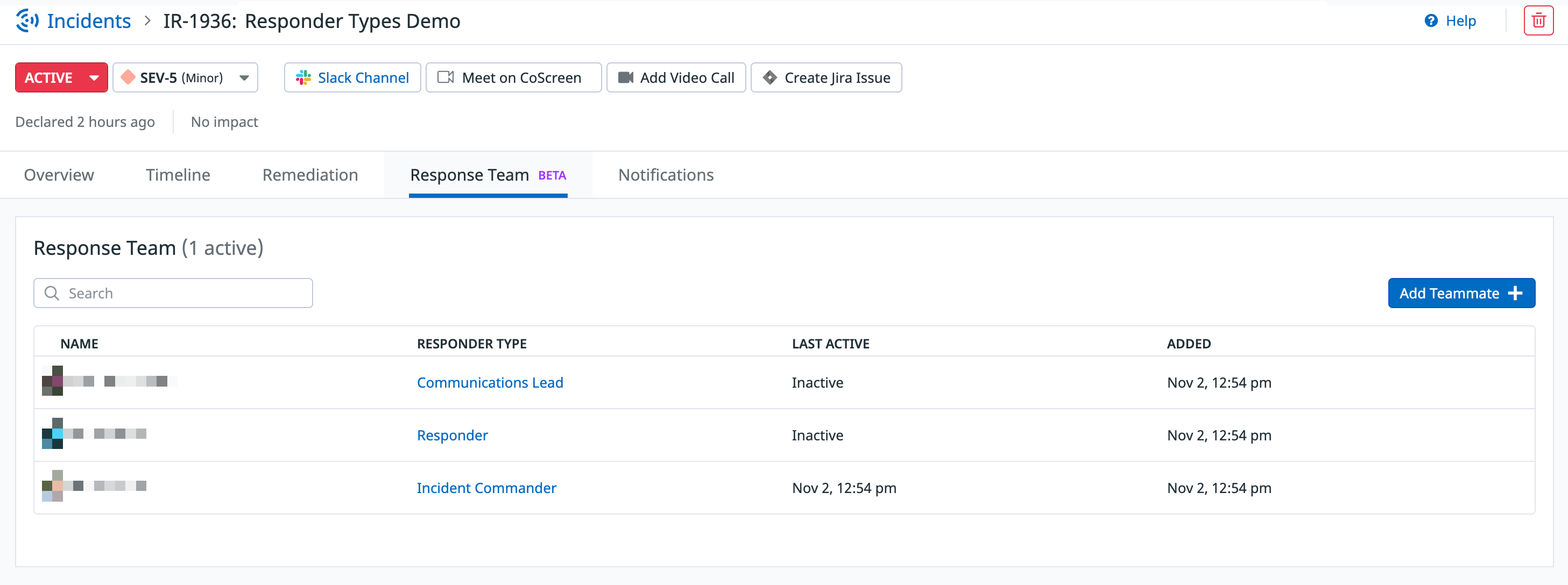Focus the Response Team search field
The image size is (1568, 585).
pyautogui.click(x=182, y=293)
